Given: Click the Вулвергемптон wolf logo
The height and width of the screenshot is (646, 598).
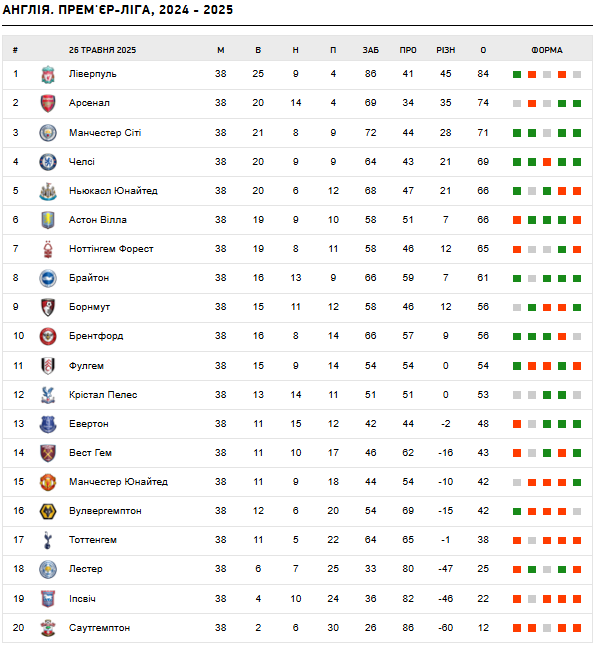Looking at the screenshot, I should click(48, 511).
